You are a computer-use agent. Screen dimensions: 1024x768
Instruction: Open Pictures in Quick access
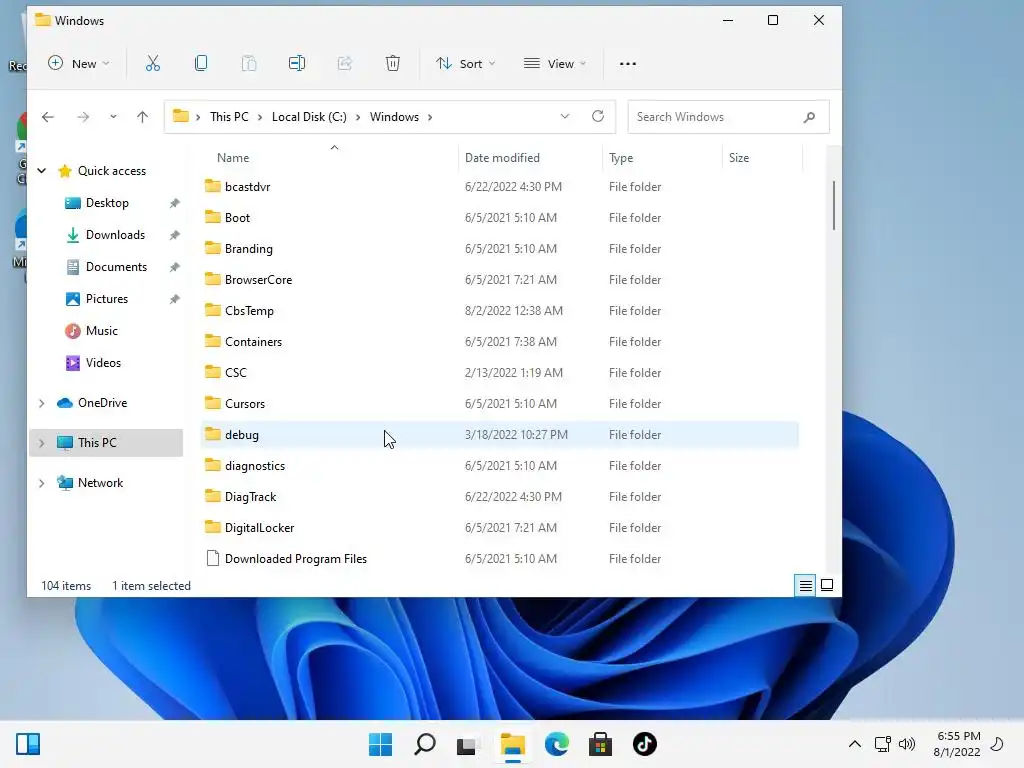106,299
